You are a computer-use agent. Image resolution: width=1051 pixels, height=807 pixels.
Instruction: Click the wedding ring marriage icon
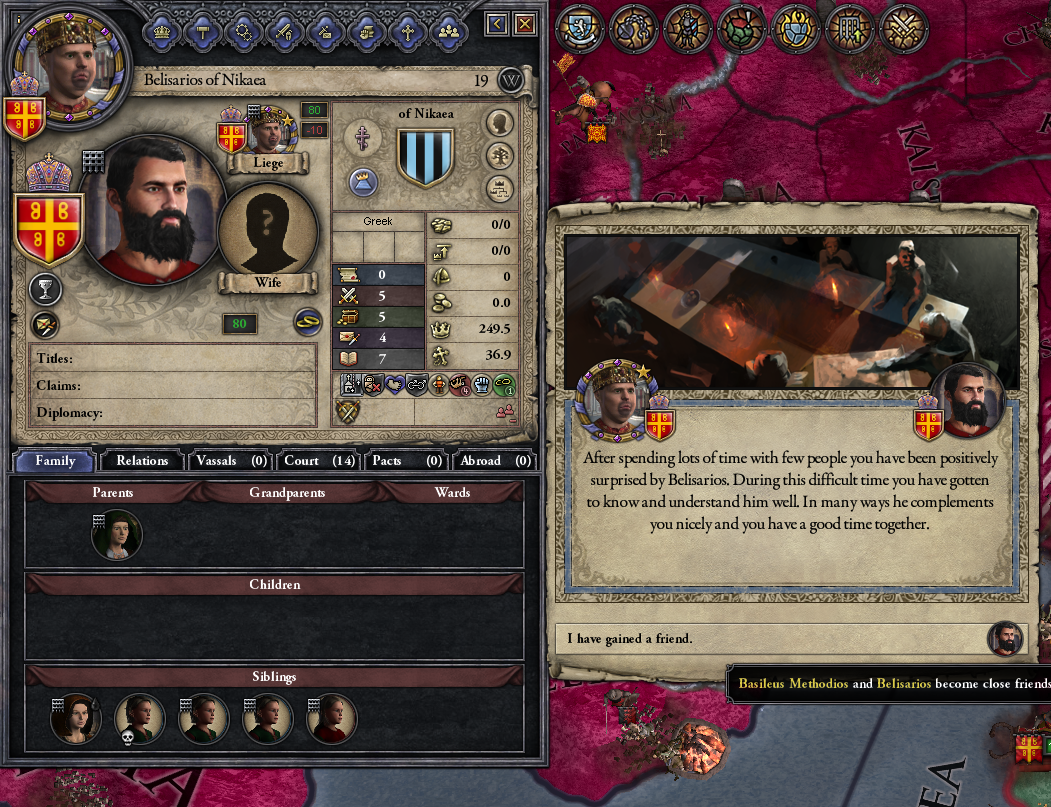(x=307, y=322)
